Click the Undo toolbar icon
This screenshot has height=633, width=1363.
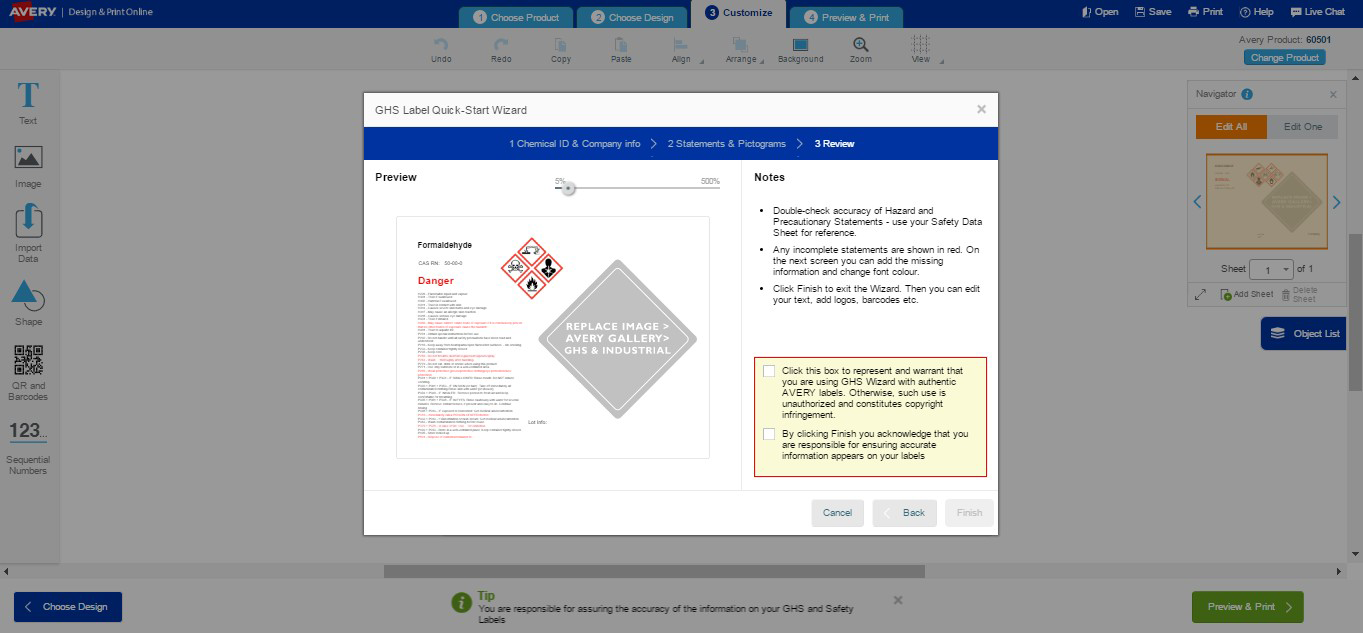(441, 50)
